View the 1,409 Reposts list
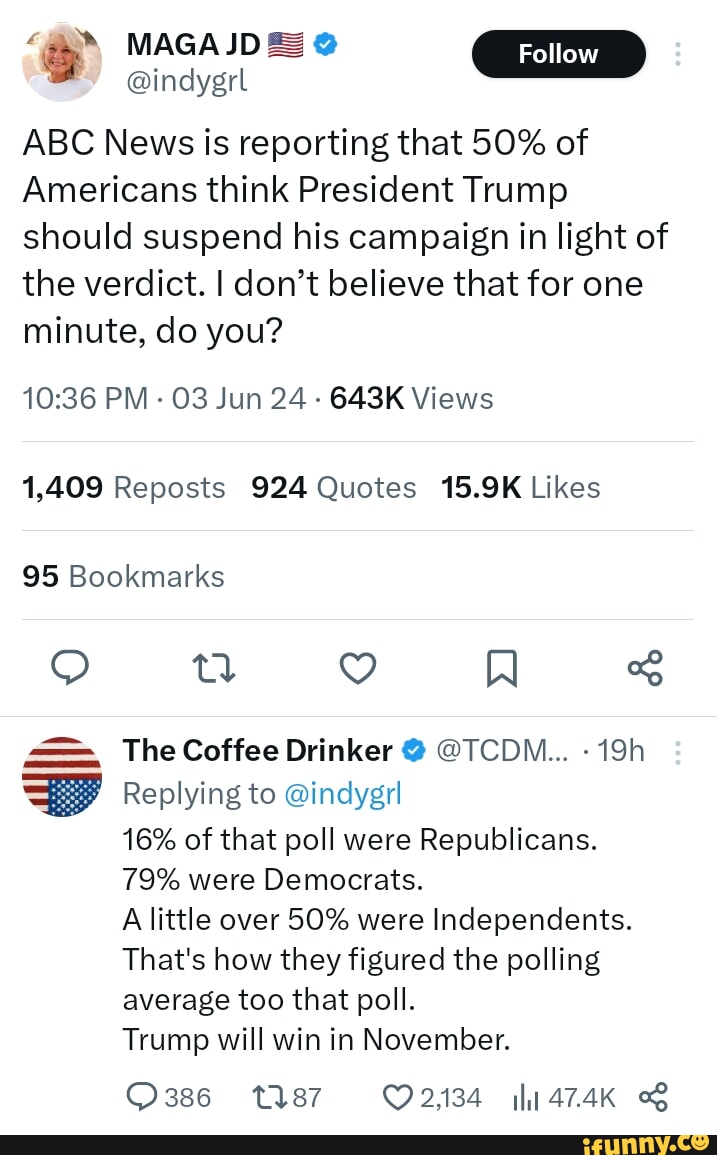 pyautogui.click(x=124, y=487)
